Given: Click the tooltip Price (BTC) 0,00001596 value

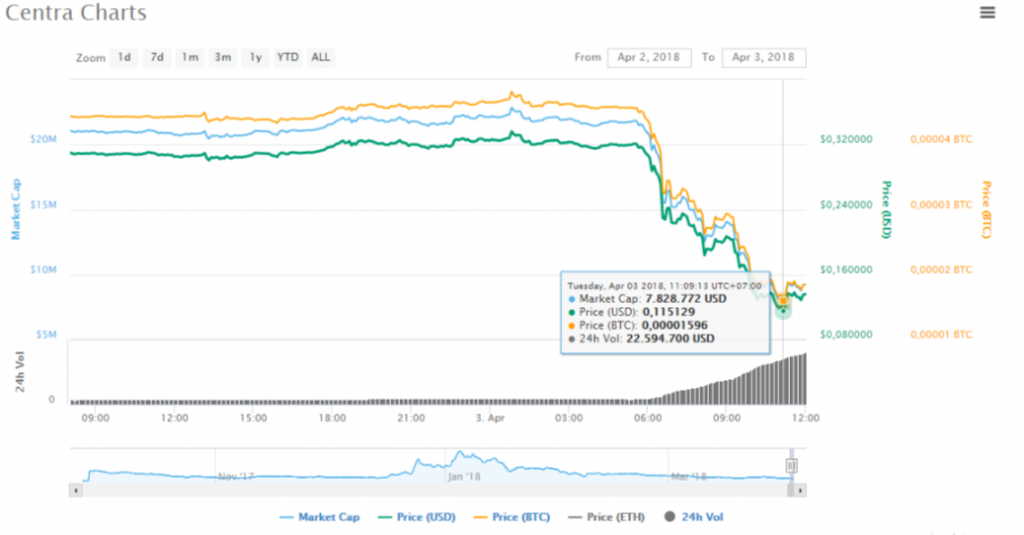Looking at the screenshot, I should click(x=675, y=325).
